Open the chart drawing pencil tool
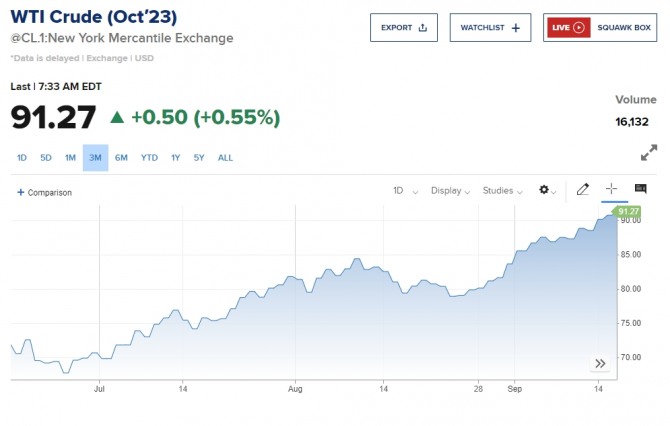670x426 pixels. pos(583,189)
